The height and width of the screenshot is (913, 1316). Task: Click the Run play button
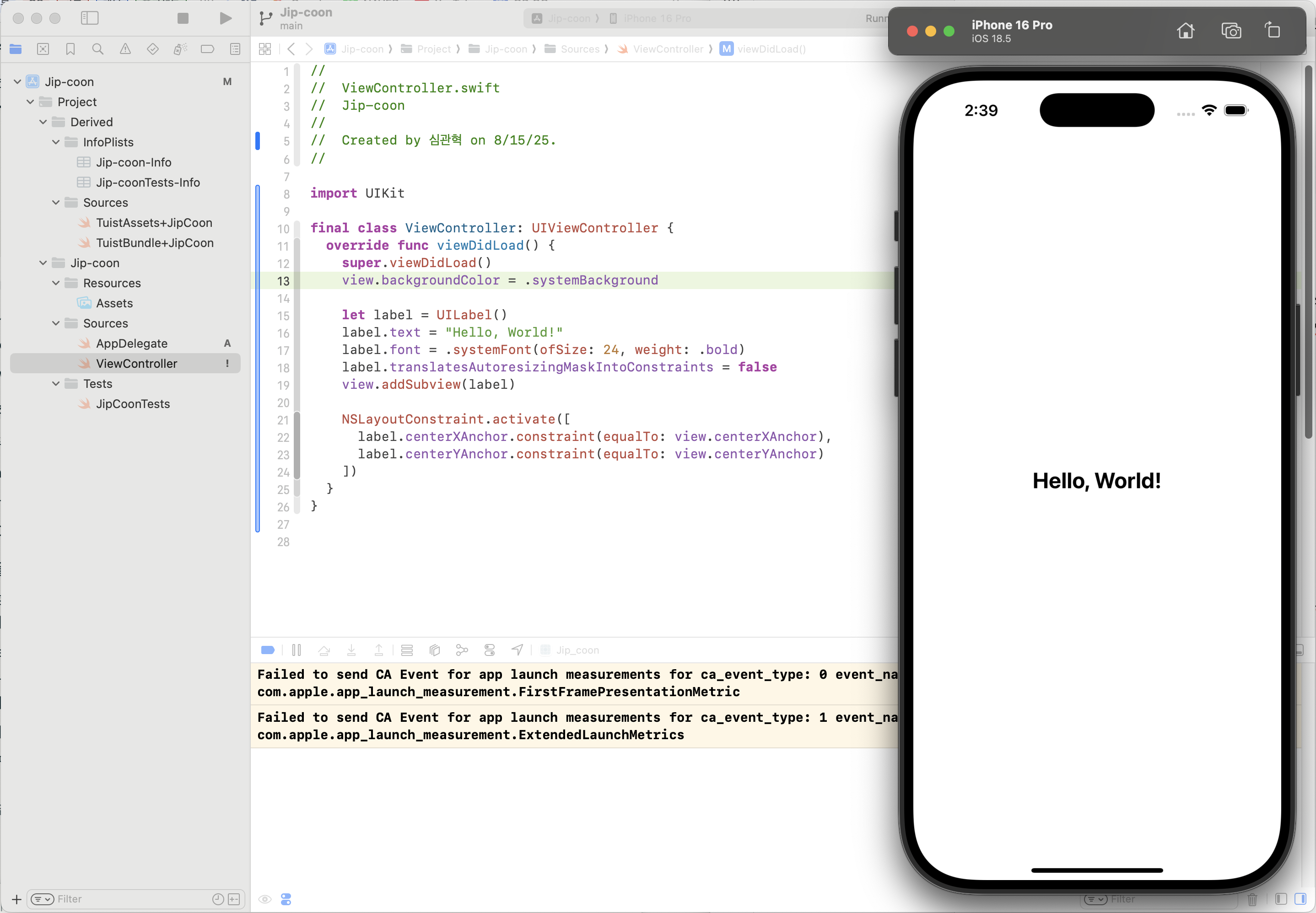226,18
